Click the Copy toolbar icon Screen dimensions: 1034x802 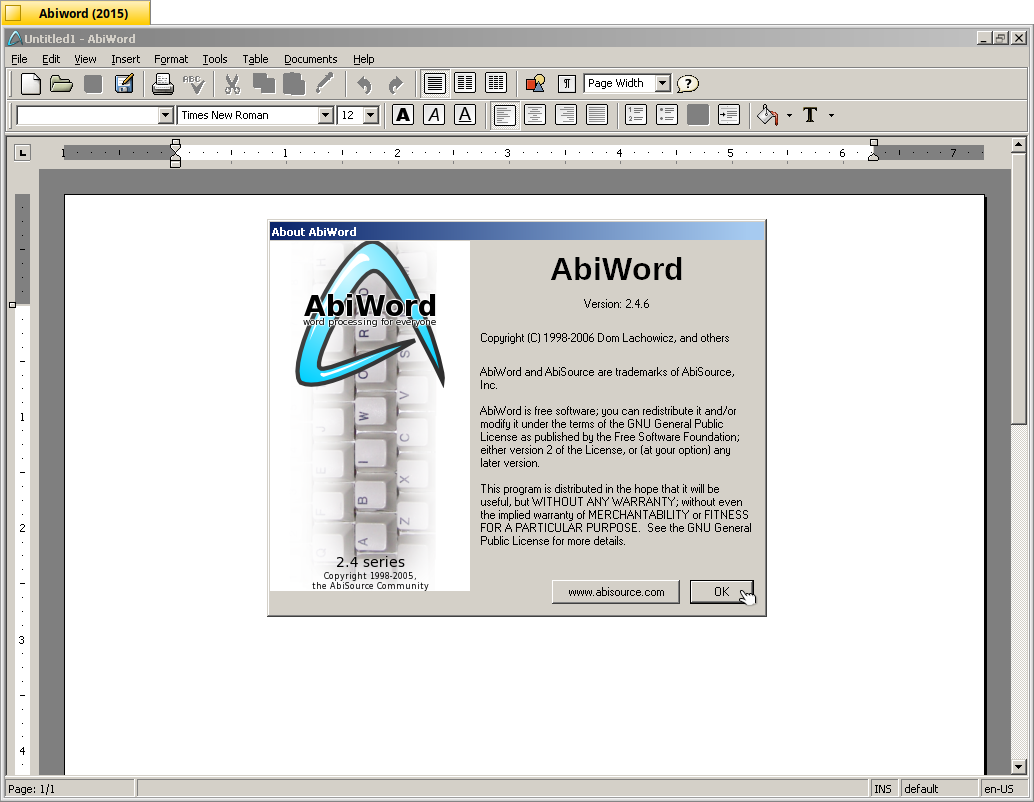[264, 84]
